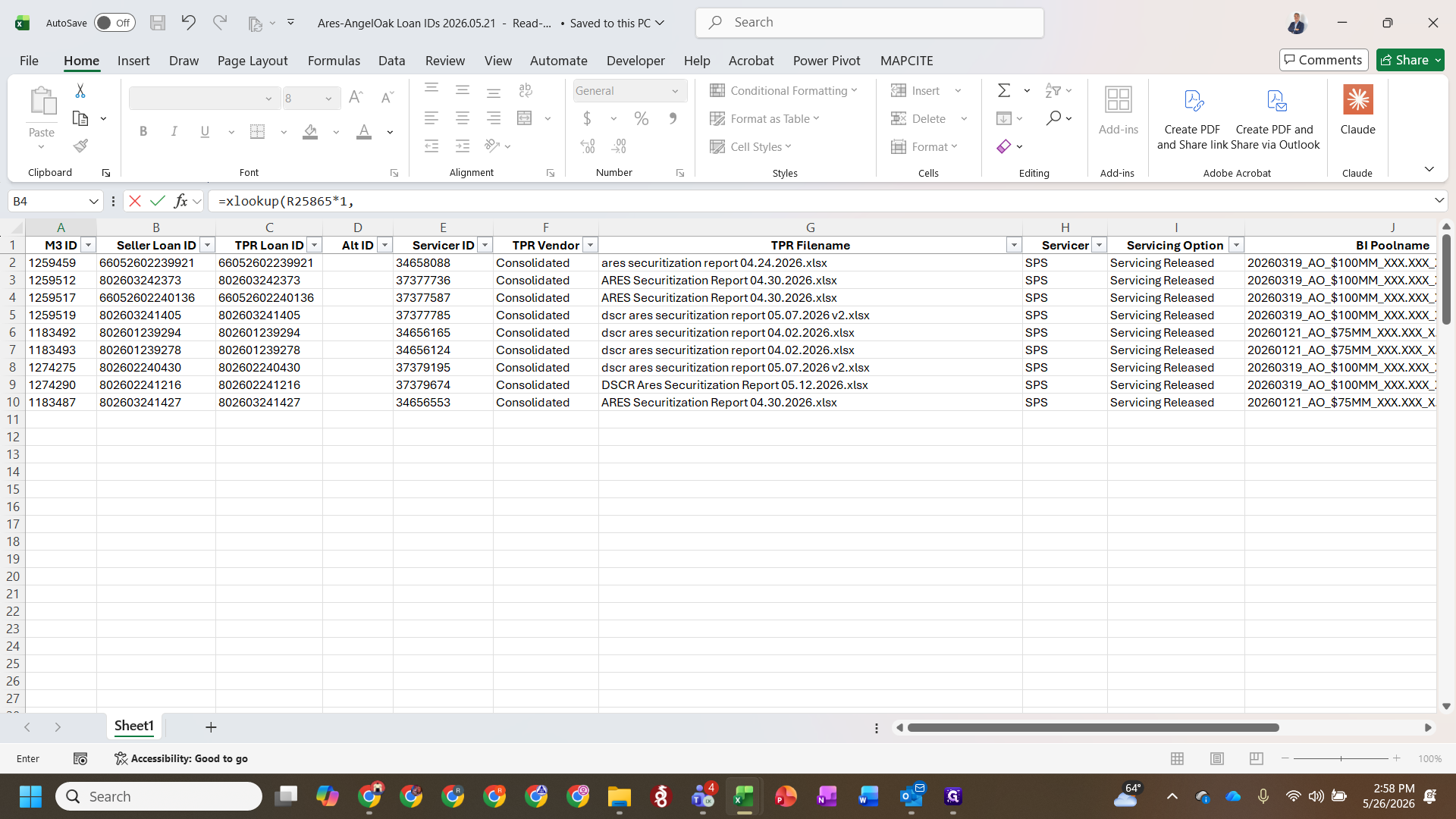1456x819 pixels.
Task: Open Seller Loan ID filter dropdown
Action: (207, 245)
